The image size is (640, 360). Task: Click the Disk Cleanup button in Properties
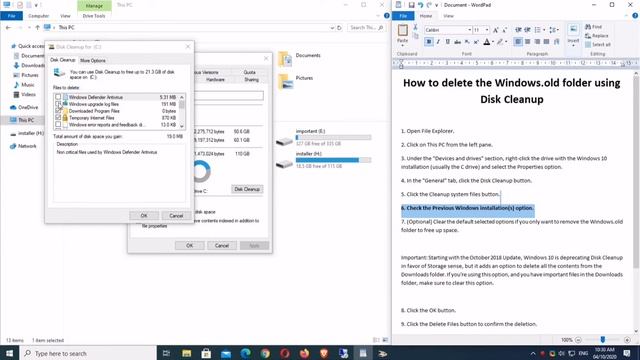[247, 189]
